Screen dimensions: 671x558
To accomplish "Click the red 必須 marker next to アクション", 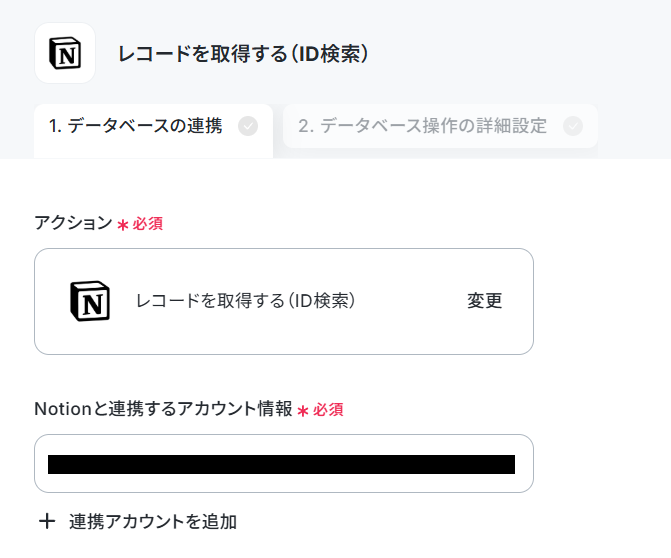I will point(148,224).
